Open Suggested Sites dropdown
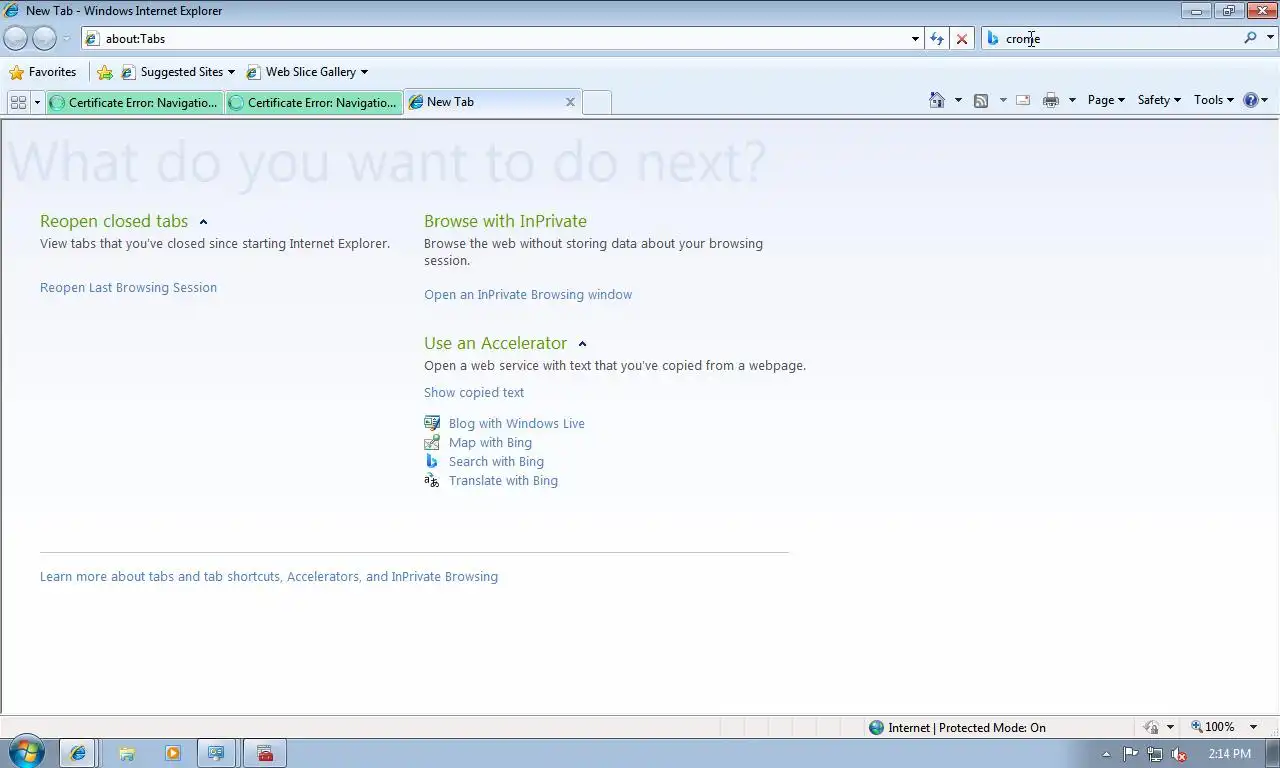The width and height of the screenshot is (1280, 768). 178,72
